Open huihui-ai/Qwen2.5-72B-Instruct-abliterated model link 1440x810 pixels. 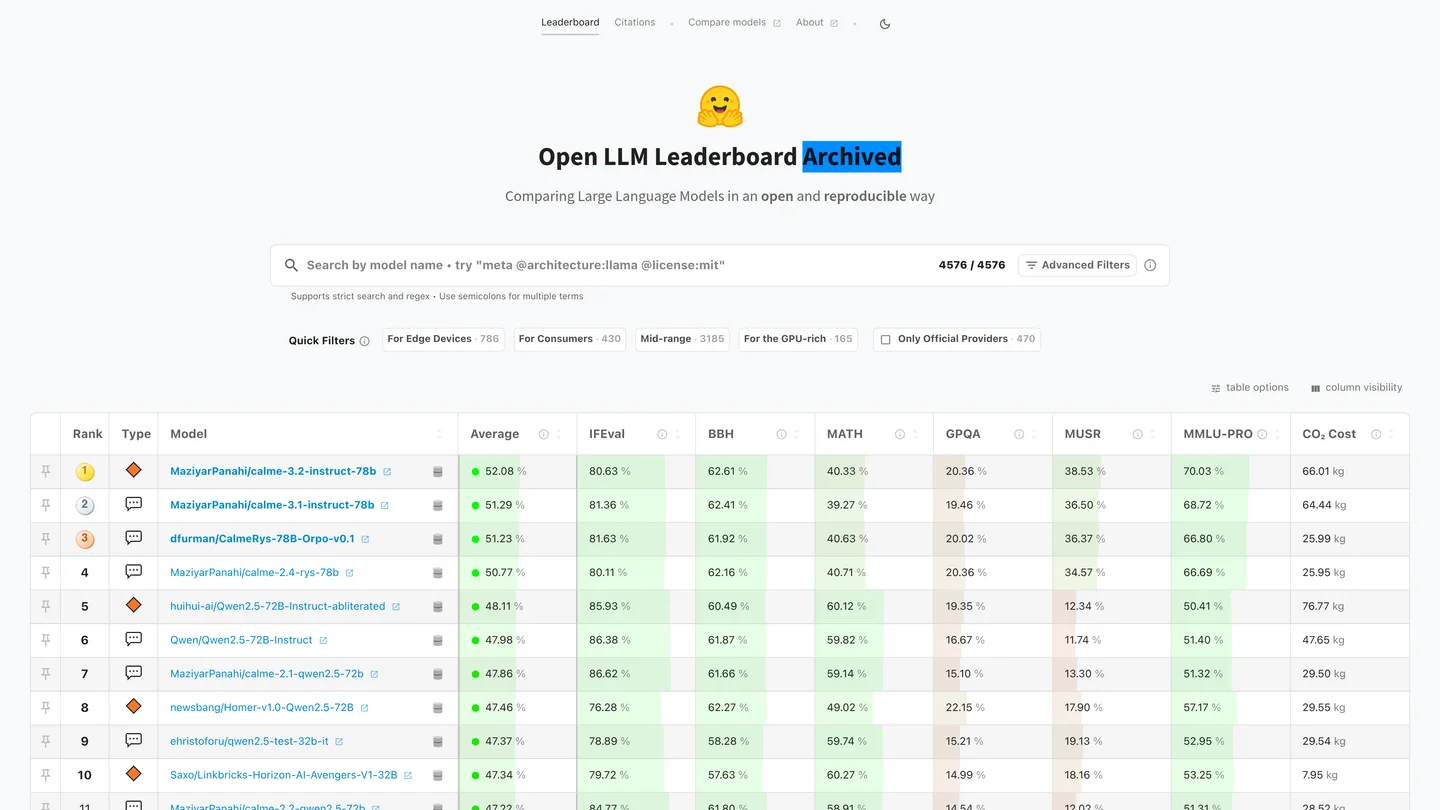point(277,606)
